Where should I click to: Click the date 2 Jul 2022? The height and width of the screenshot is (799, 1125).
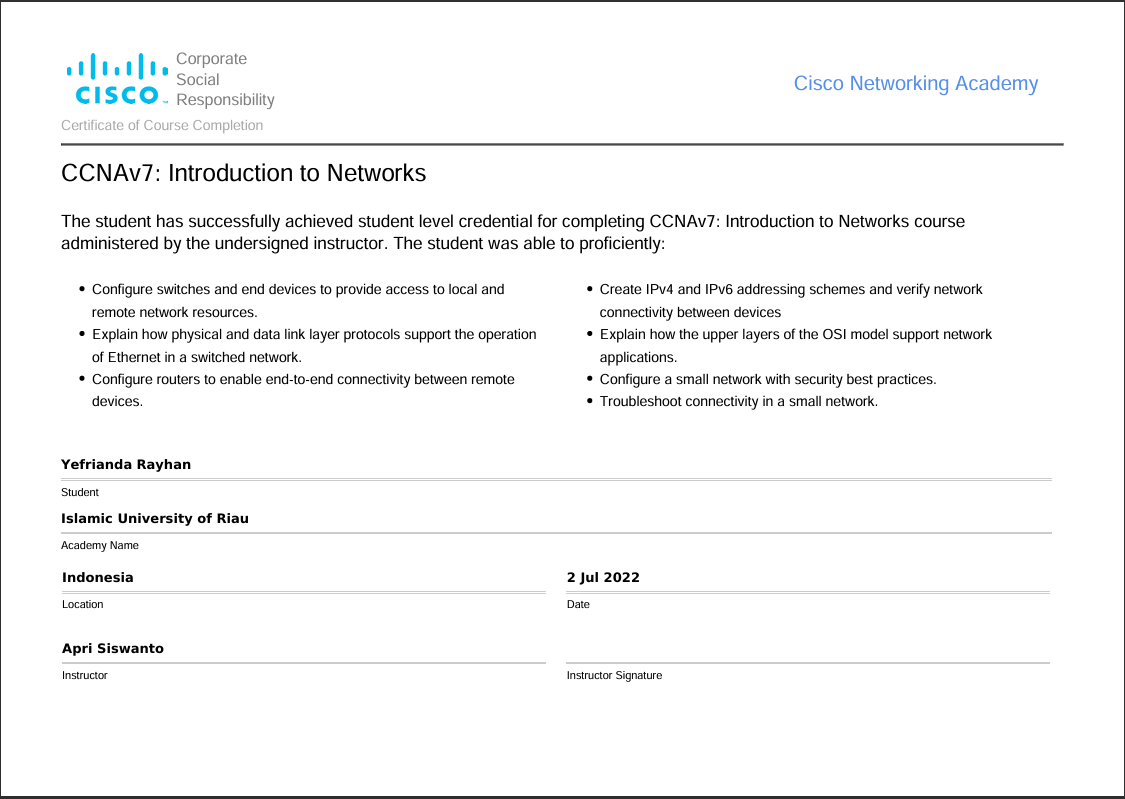[603, 578]
